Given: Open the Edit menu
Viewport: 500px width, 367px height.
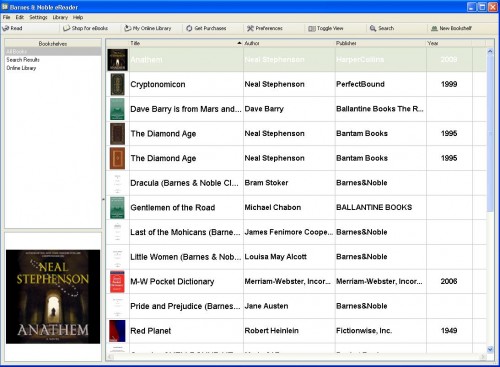Looking at the screenshot, I should 20,17.
